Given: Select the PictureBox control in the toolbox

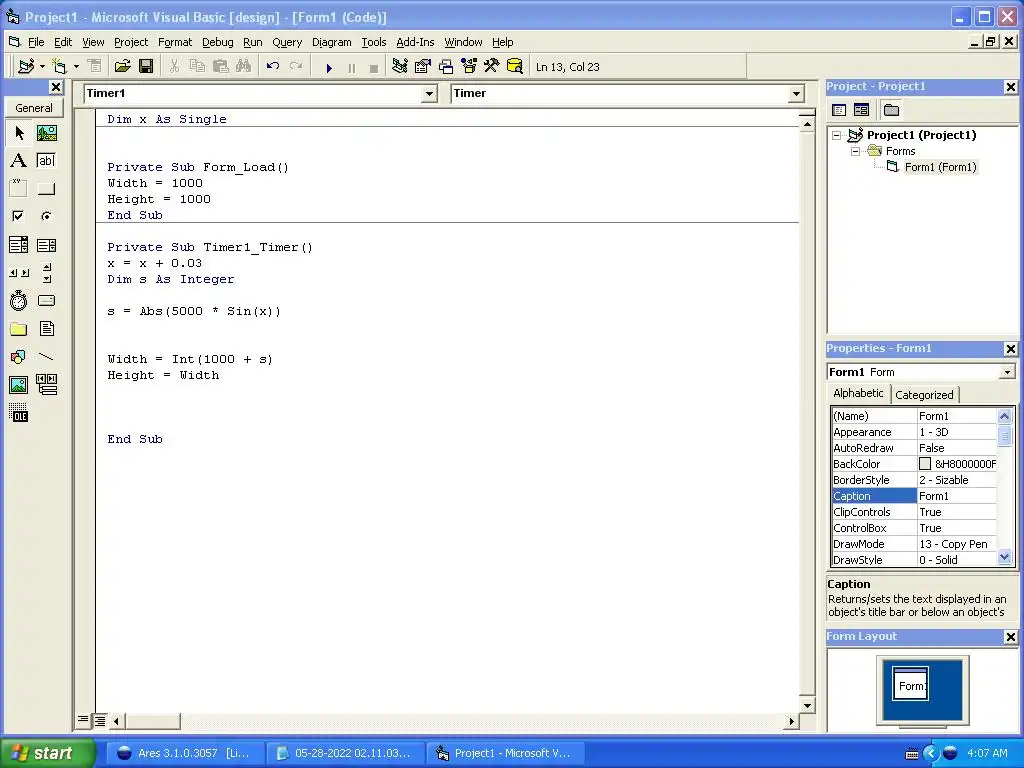Looking at the screenshot, I should [x=46, y=133].
